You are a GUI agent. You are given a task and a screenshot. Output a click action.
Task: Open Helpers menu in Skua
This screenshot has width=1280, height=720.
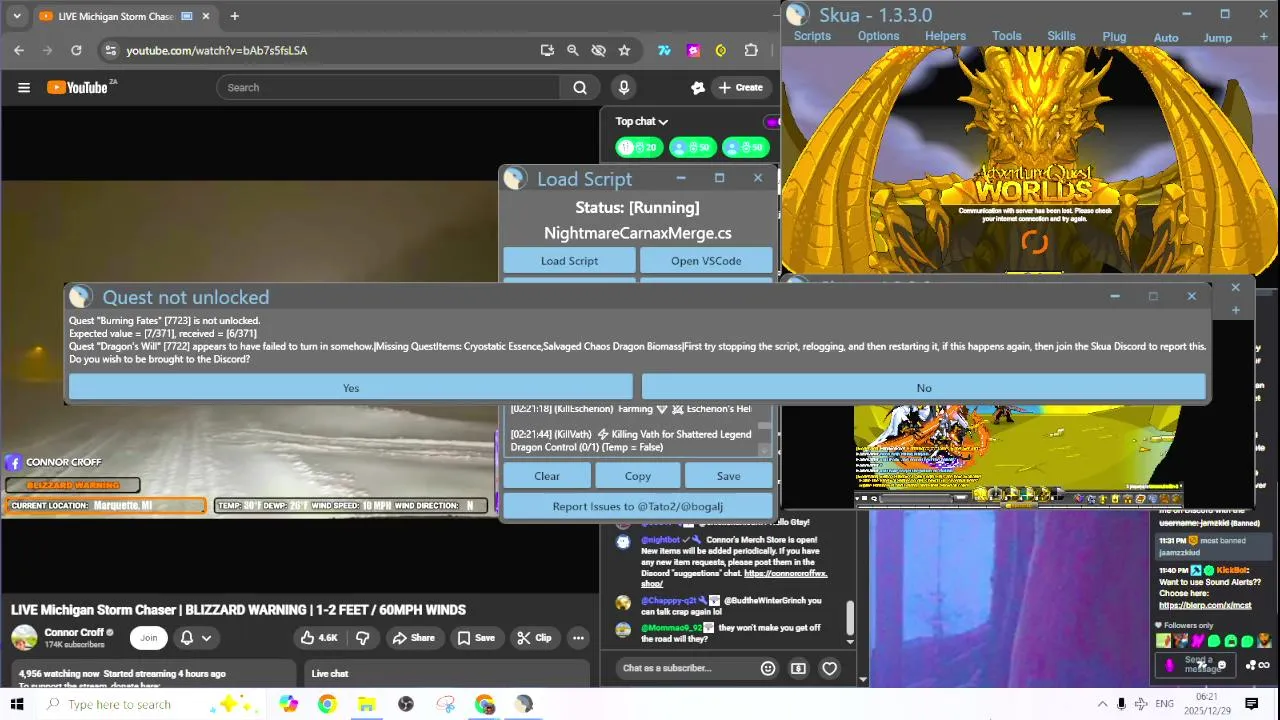945,36
